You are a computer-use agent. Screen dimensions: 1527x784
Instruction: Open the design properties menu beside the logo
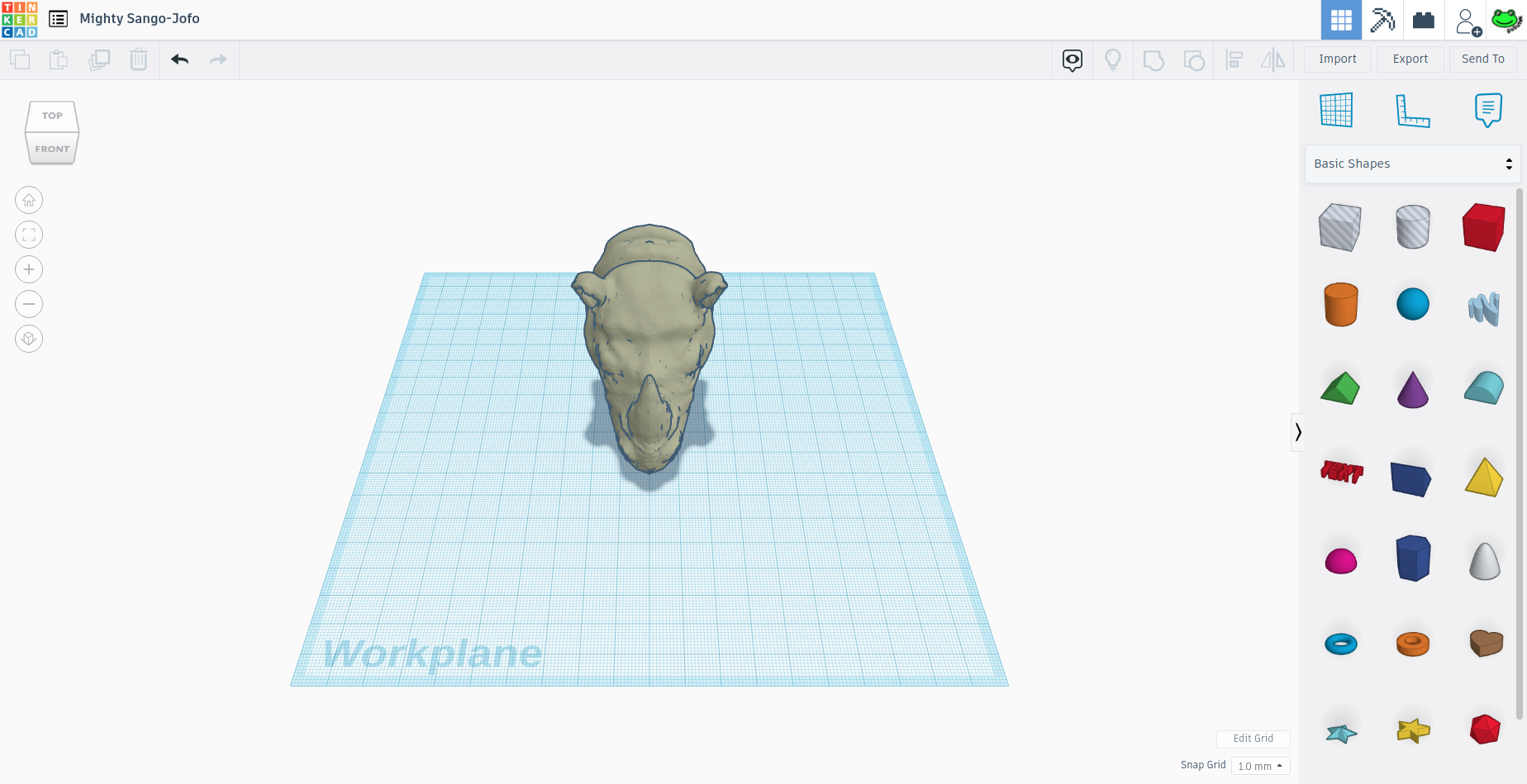pos(57,18)
